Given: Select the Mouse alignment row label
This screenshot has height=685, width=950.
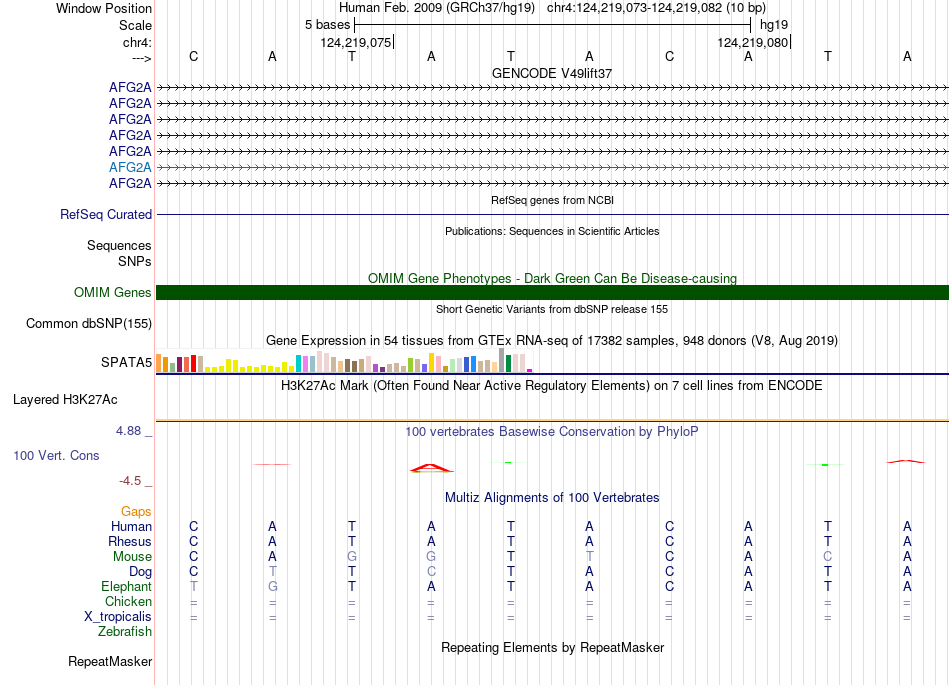Looking at the screenshot, I should tap(132, 557).
